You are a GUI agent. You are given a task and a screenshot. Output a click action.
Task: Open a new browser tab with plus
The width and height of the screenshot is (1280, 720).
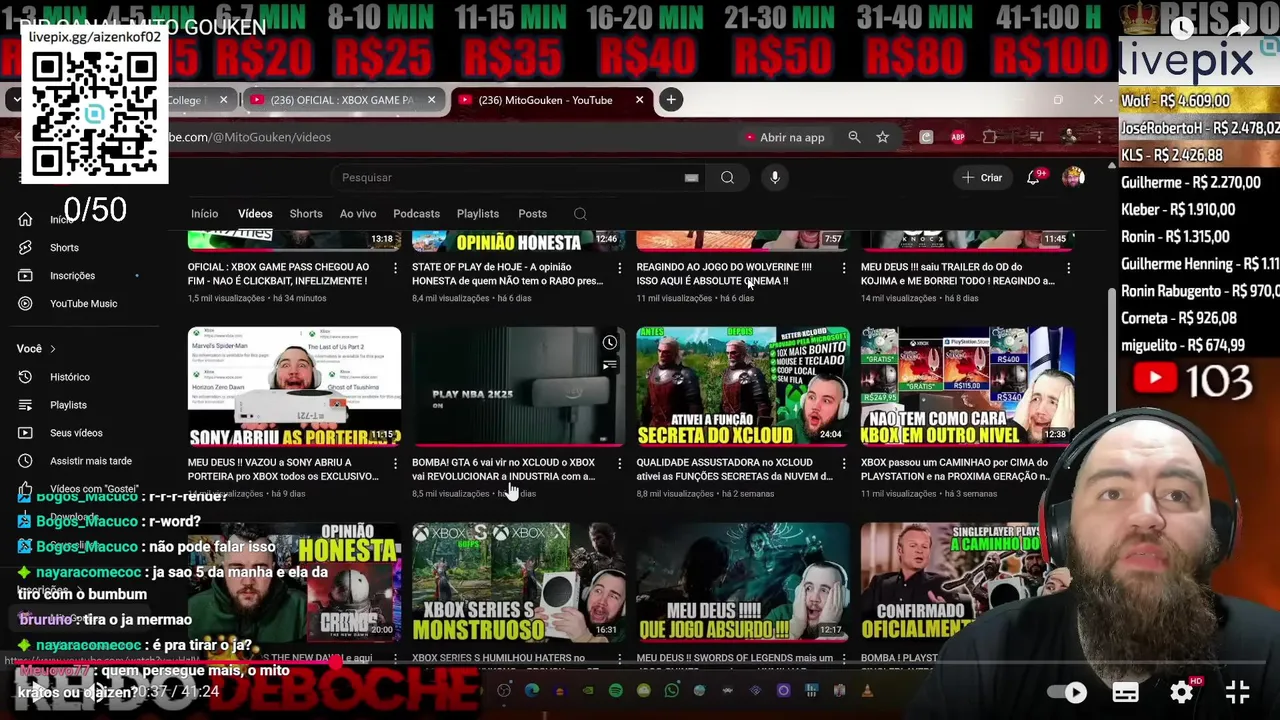coord(671,100)
